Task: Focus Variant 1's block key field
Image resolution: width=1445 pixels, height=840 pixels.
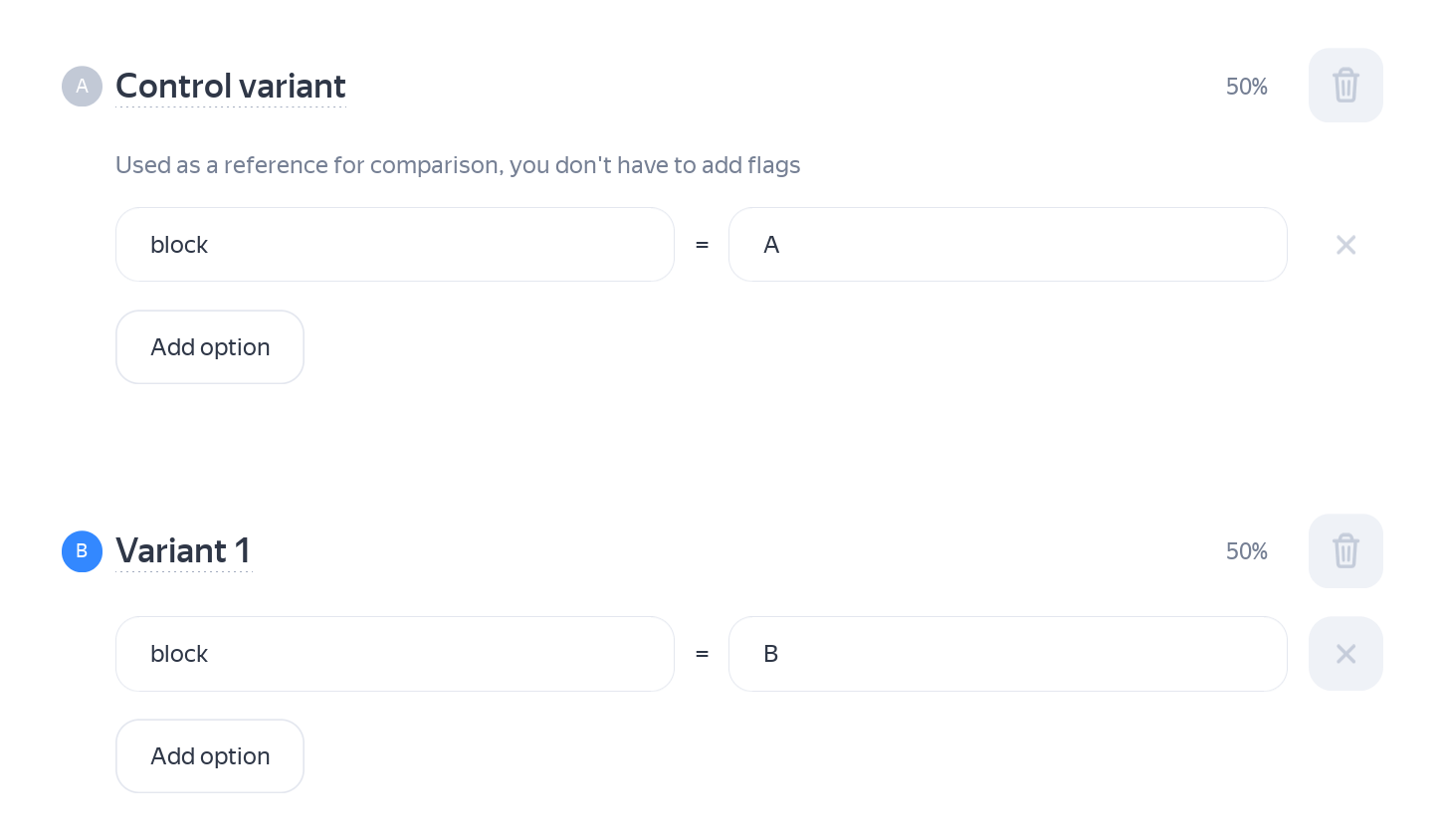Action: [x=394, y=654]
